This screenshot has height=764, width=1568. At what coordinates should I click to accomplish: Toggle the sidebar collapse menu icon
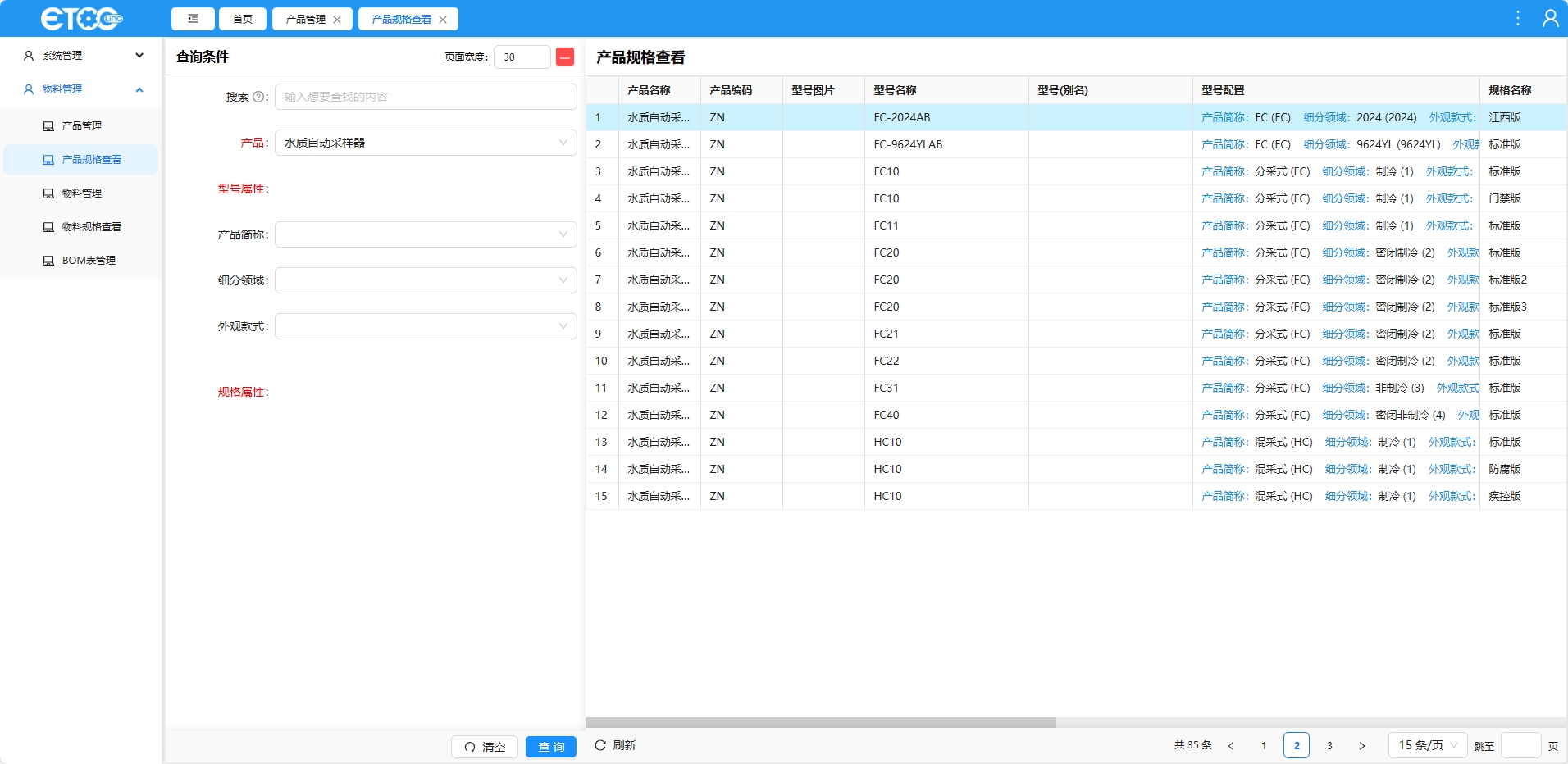pyautogui.click(x=193, y=19)
